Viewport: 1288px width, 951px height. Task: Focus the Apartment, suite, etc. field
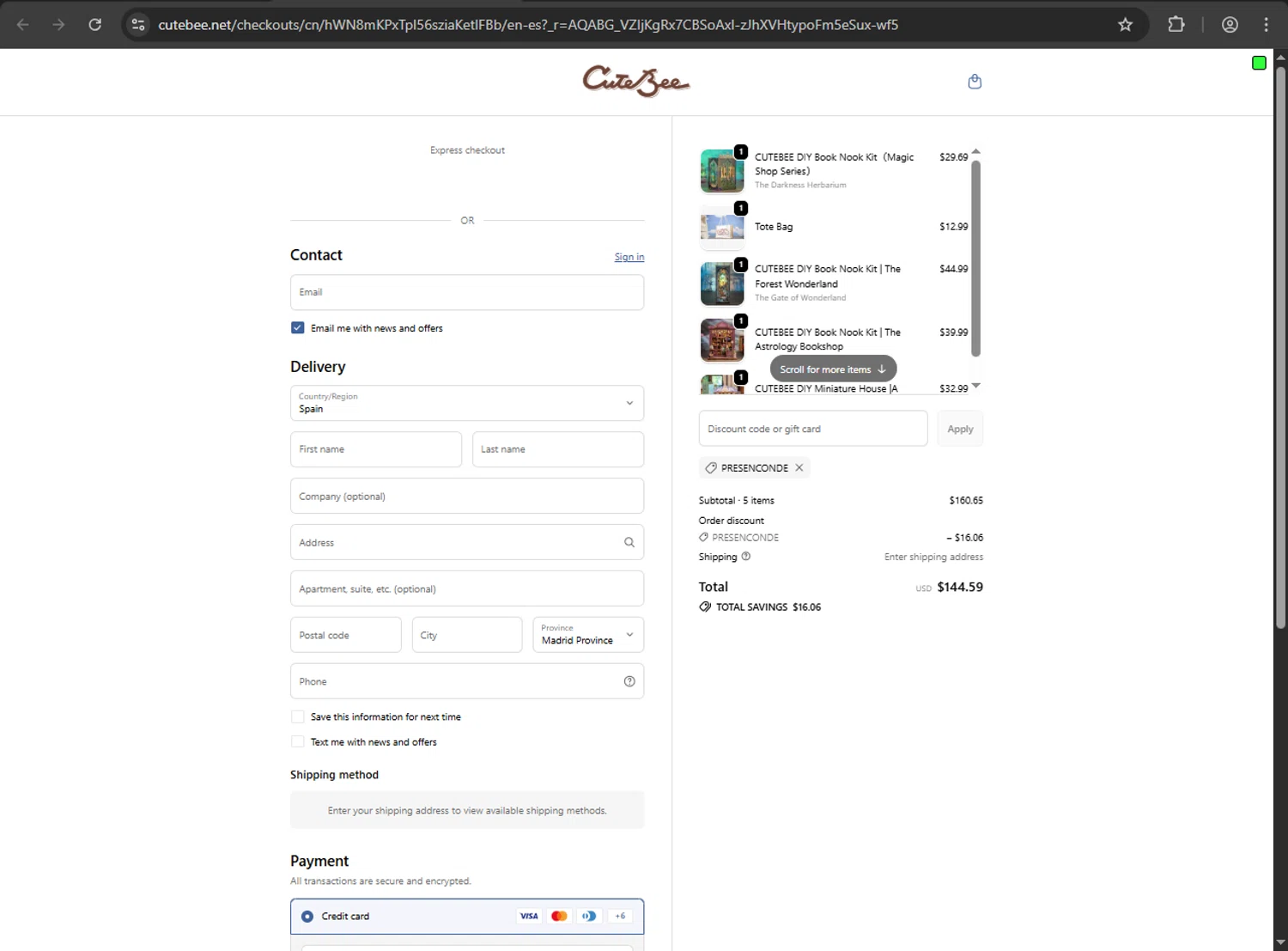pos(467,588)
